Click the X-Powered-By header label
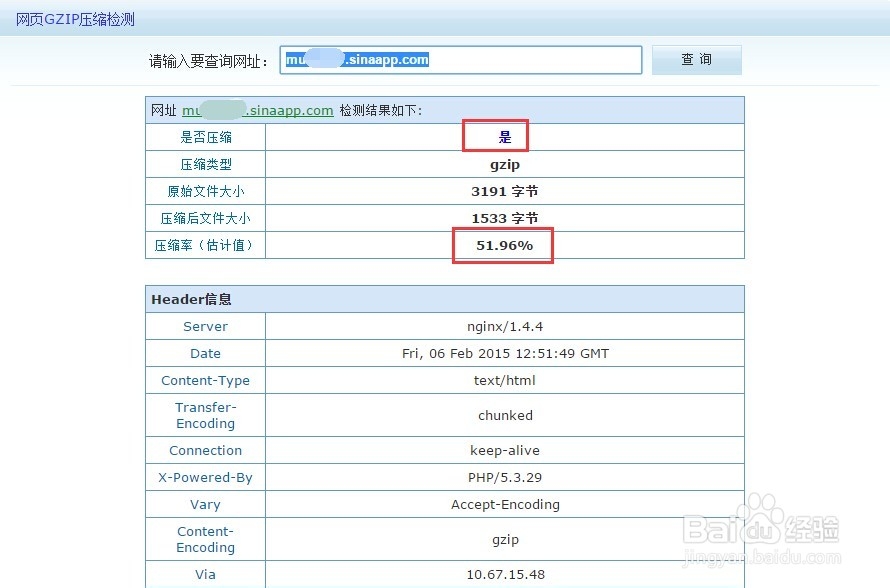This screenshot has height=588, width=890. point(205,477)
